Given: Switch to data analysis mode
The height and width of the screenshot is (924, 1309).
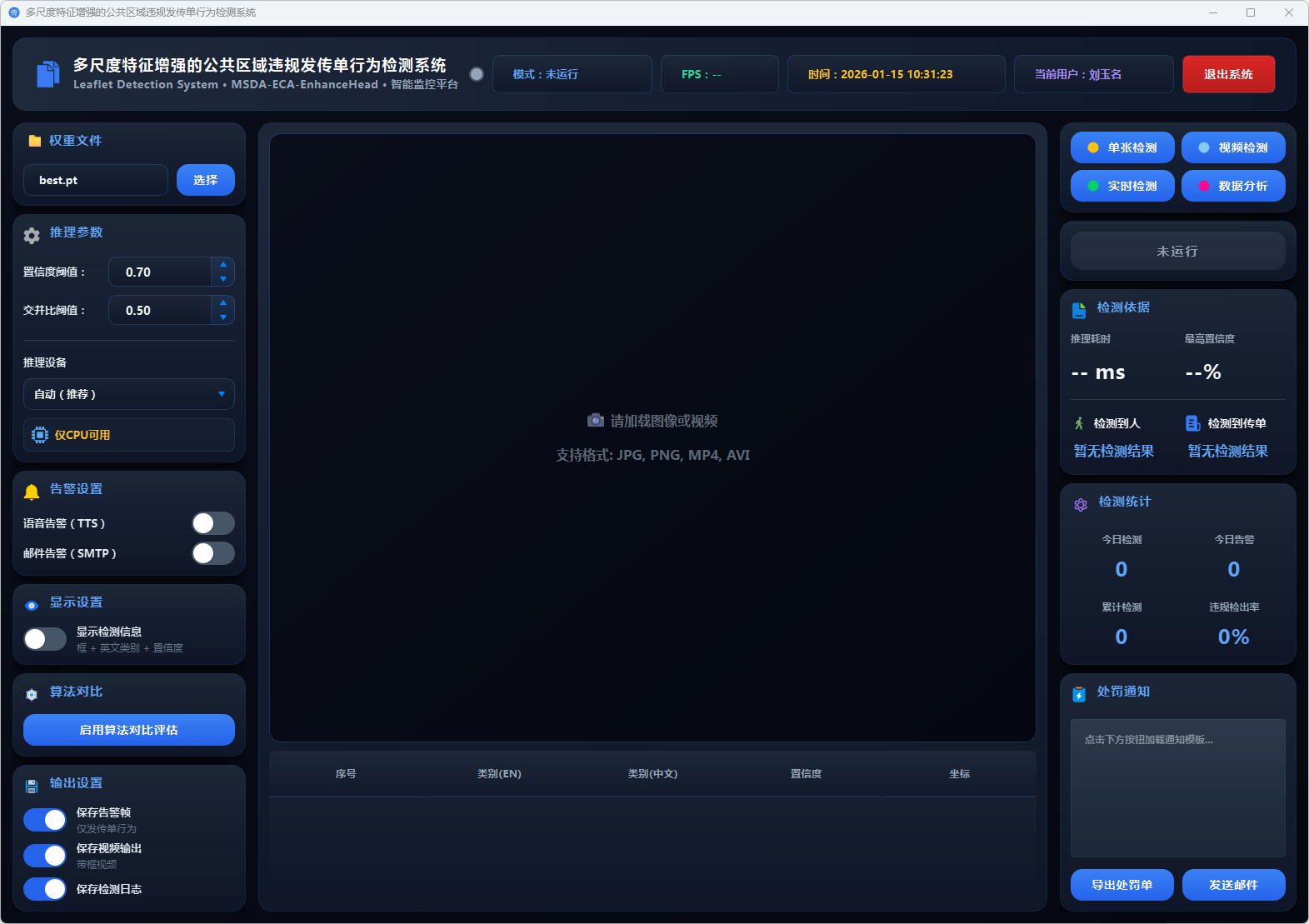Looking at the screenshot, I should point(1232,186).
